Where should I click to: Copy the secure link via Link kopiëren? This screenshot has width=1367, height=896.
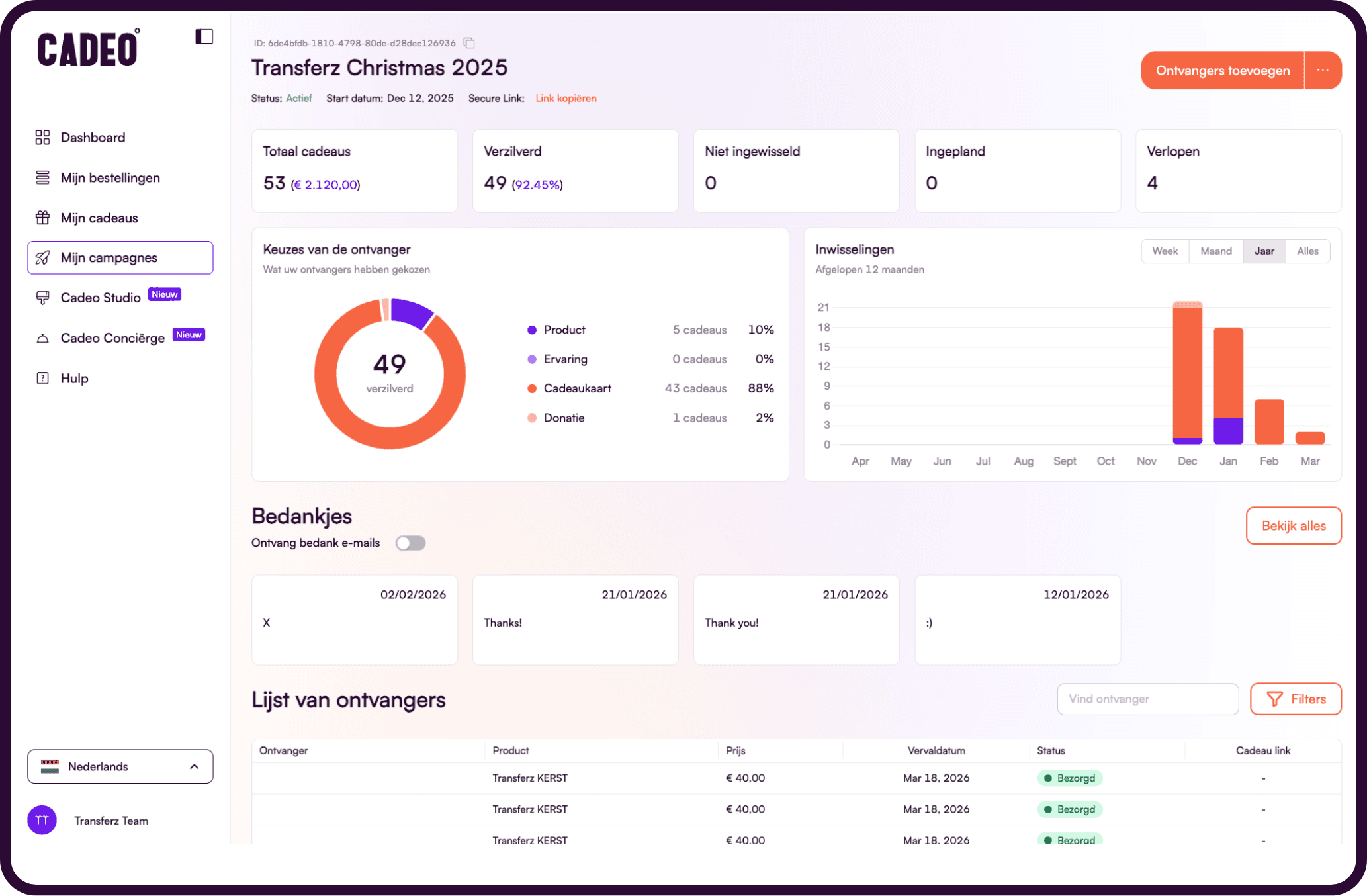tap(566, 98)
